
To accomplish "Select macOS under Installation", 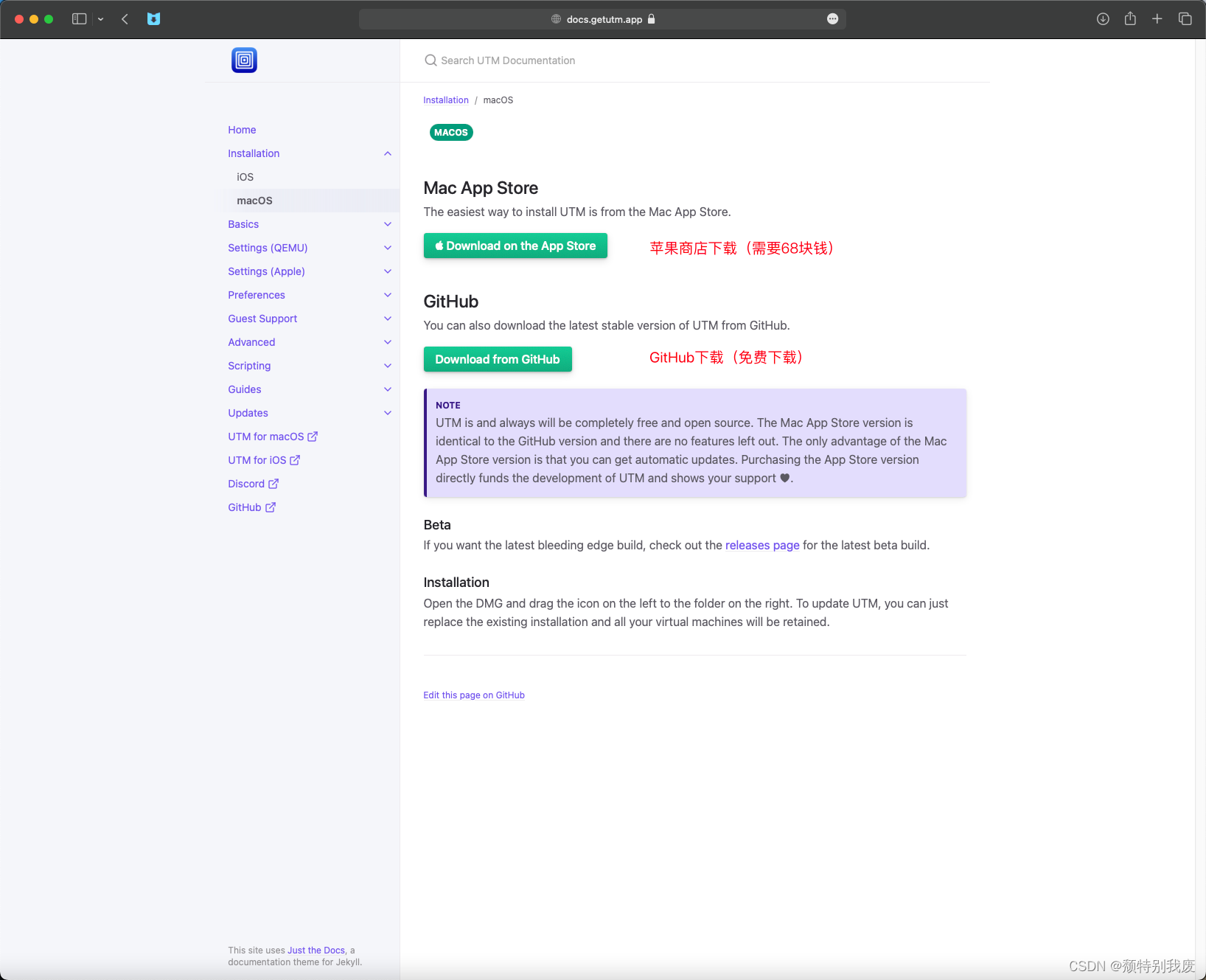I will (x=254, y=201).
